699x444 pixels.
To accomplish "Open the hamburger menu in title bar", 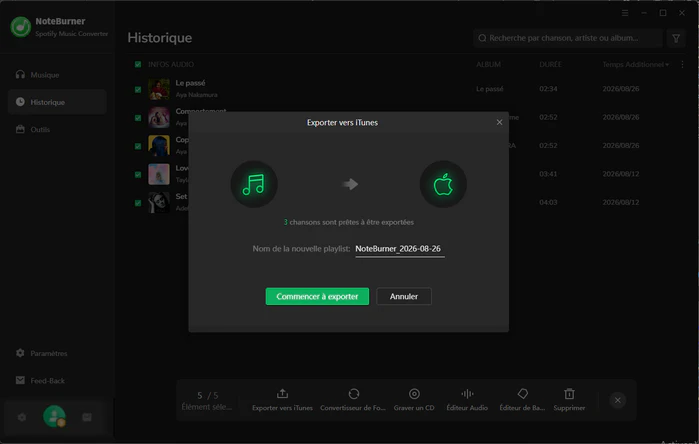I will click(x=625, y=13).
